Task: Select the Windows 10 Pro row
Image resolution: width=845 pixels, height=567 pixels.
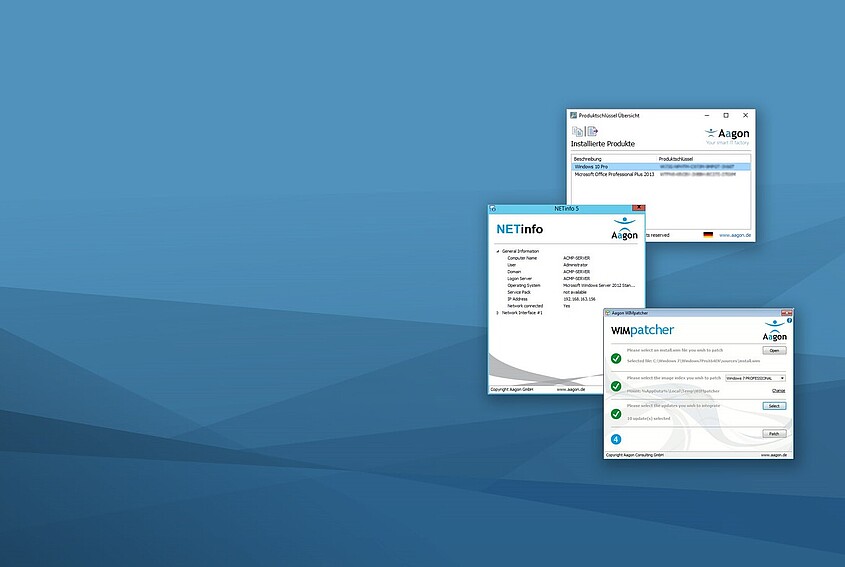Action: [661, 167]
